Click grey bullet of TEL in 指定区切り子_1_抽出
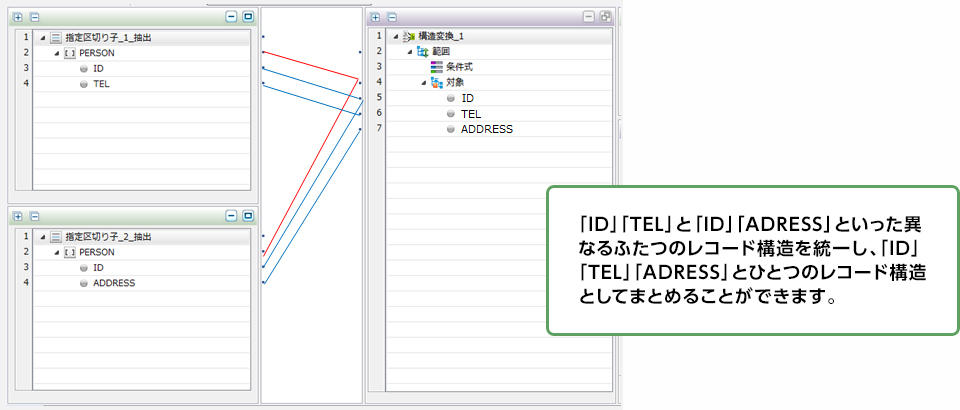 click(x=84, y=84)
